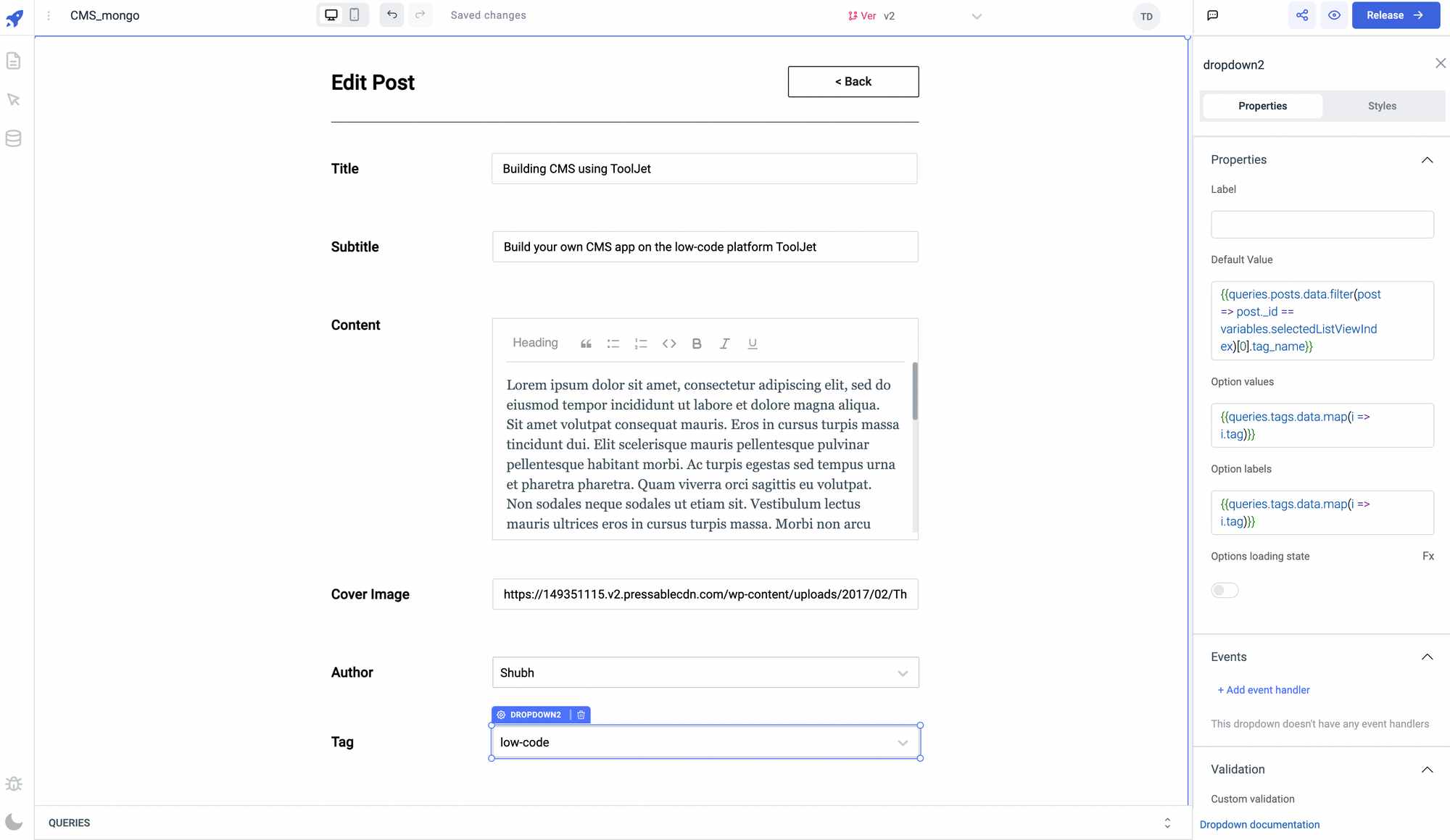
Task: Delete the DROPDOWN2 widget via trash icon
Action: click(x=581, y=715)
